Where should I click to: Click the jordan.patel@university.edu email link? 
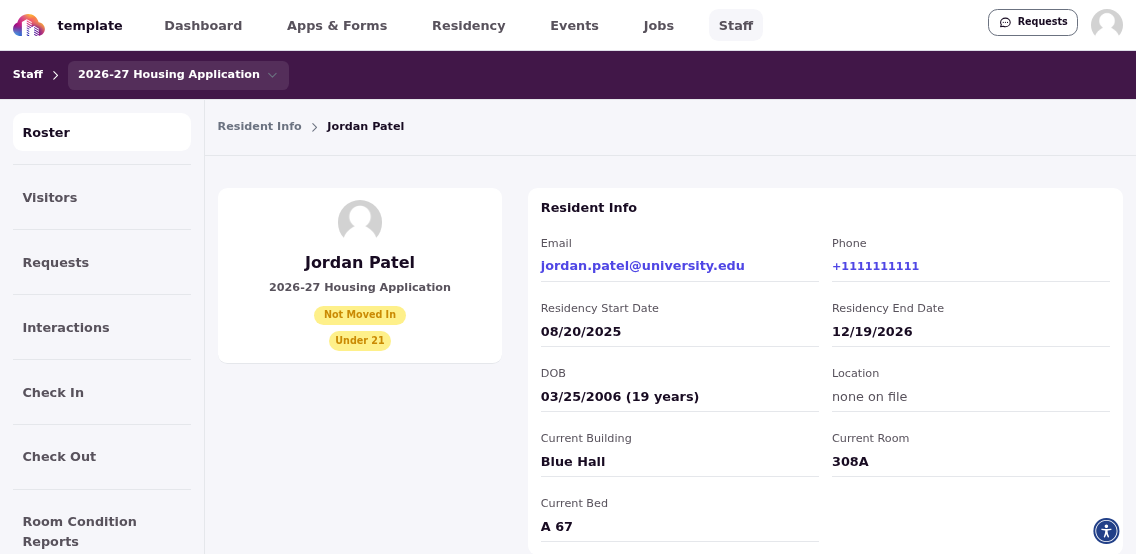[x=643, y=266]
